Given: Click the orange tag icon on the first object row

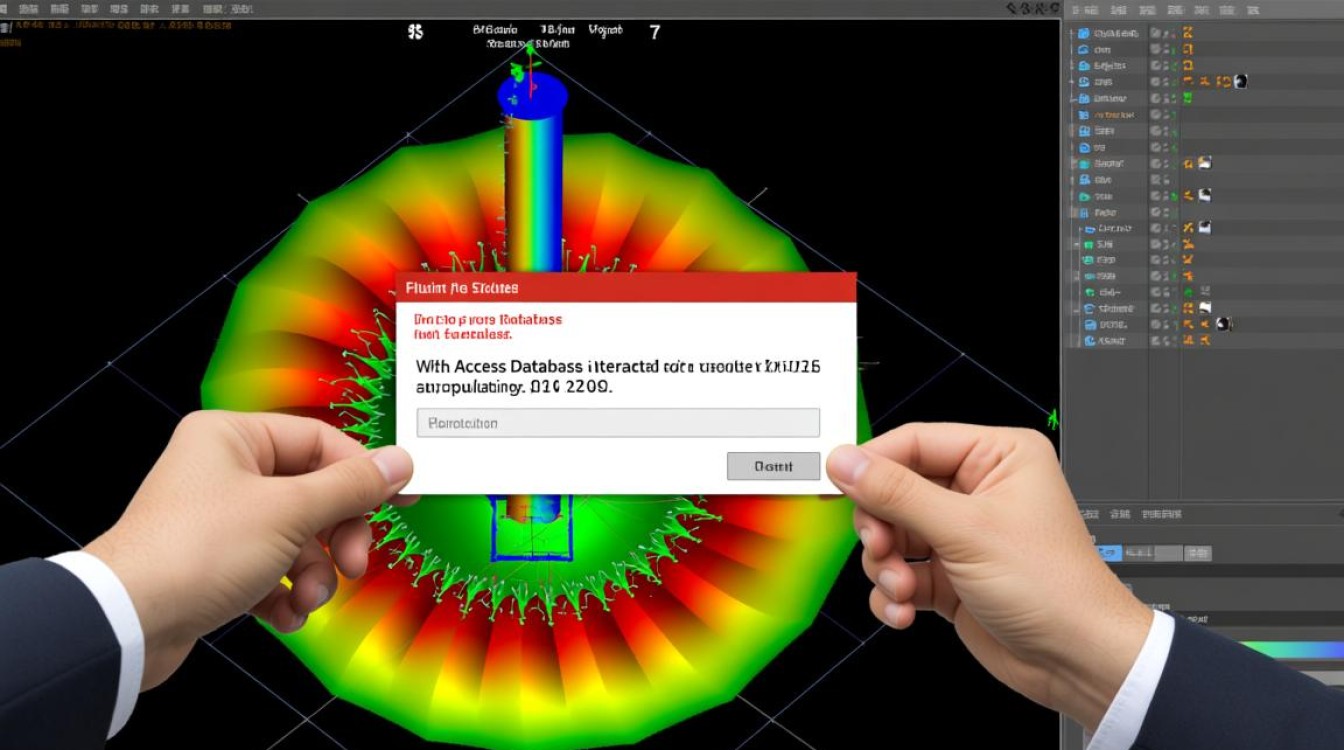Looking at the screenshot, I should 1188,33.
